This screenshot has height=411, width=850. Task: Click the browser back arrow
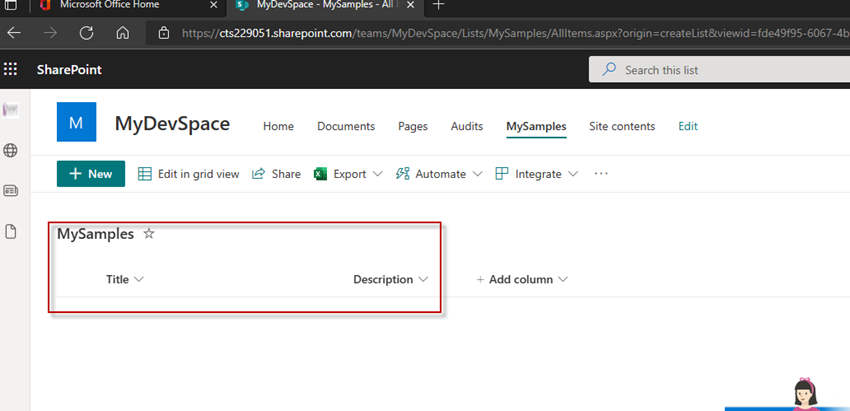coord(14,33)
